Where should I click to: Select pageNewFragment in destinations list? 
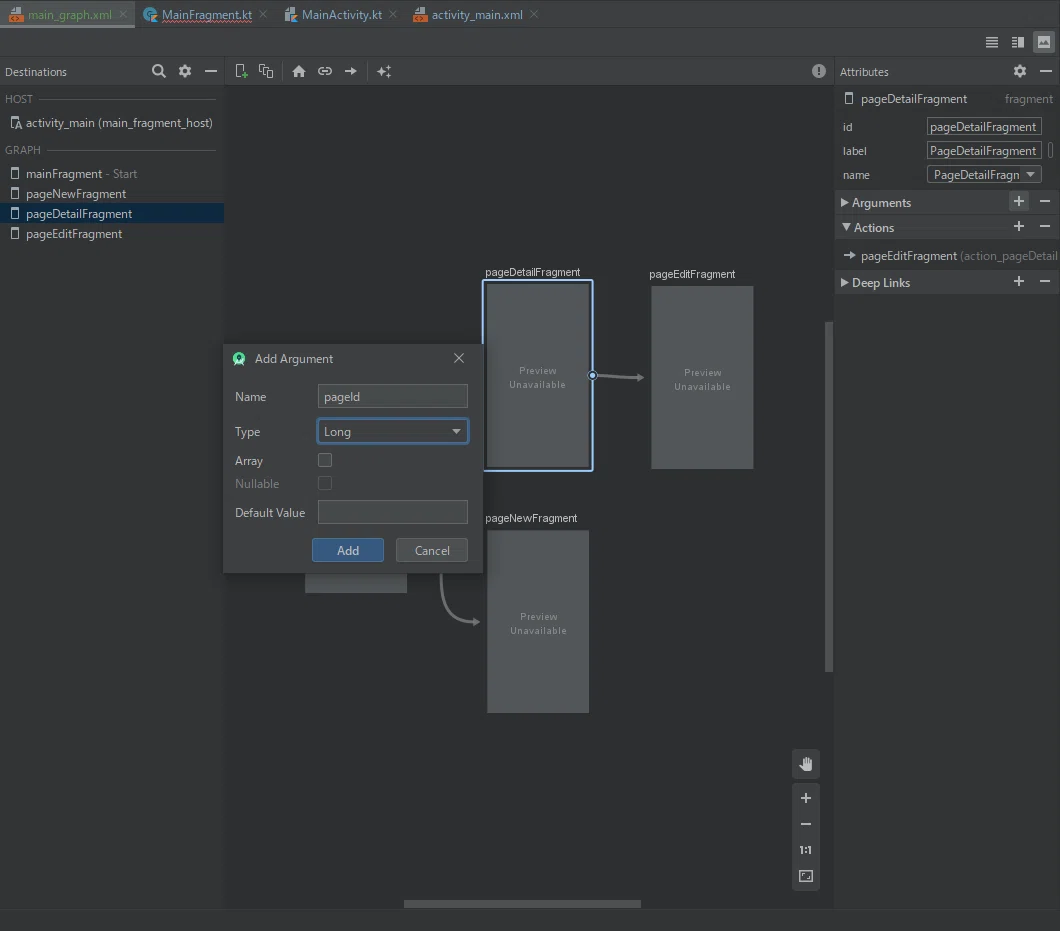pyautogui.click(x=112, y=194)
